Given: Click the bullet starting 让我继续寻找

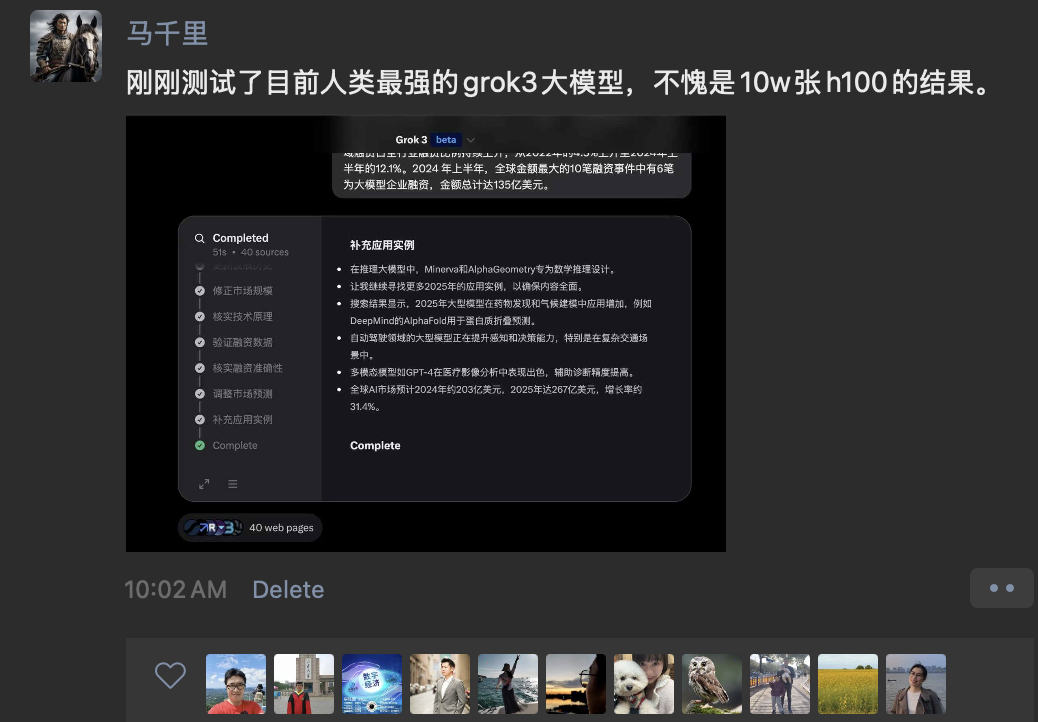Looking at the screenshot, I should click(x=467, y=287).
